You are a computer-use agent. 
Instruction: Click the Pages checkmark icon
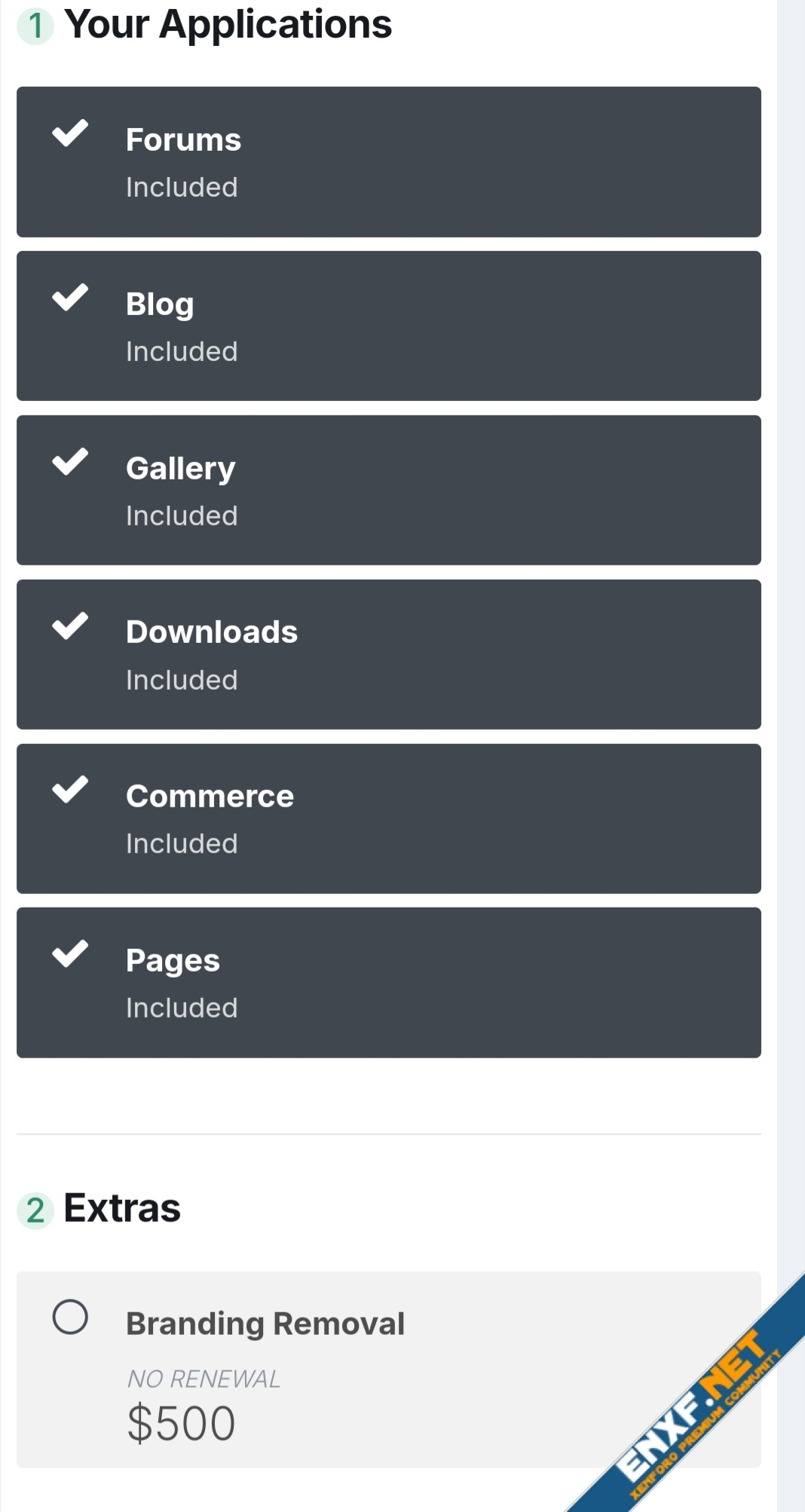point(70,954)
